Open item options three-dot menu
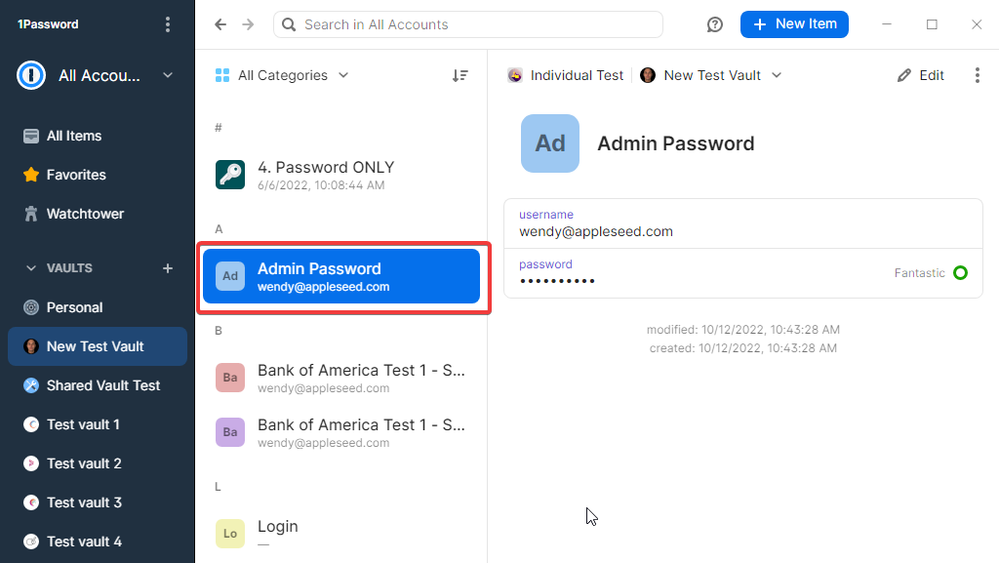Viewport: 999px width, 563px height. click(x=978, y=75)
